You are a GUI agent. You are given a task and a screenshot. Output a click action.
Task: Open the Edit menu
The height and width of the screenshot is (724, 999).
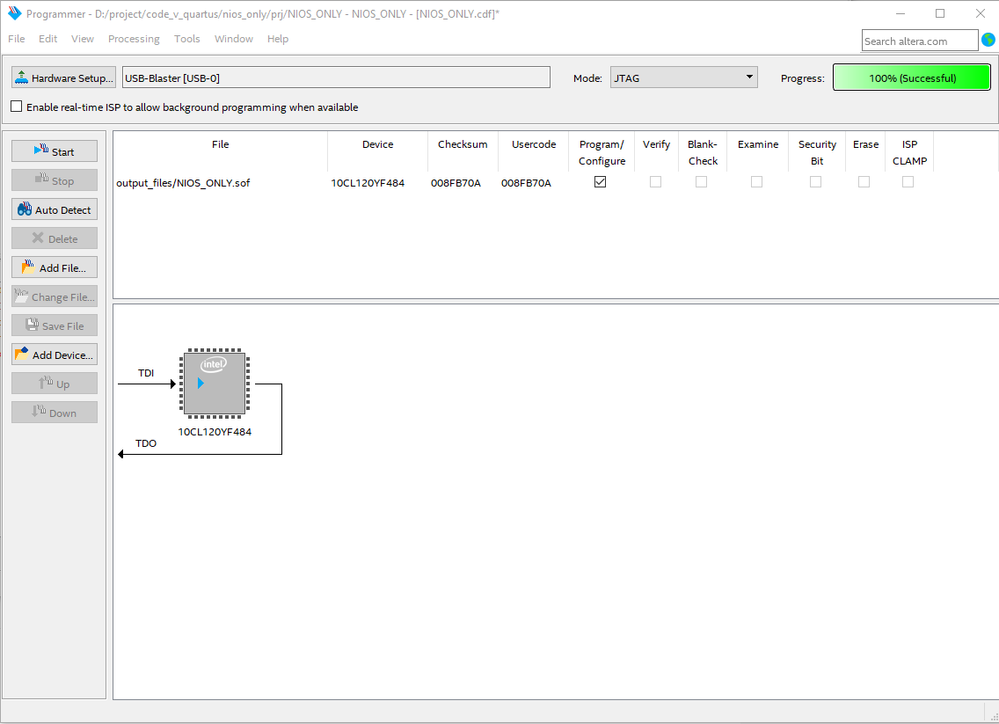point(48,39)
